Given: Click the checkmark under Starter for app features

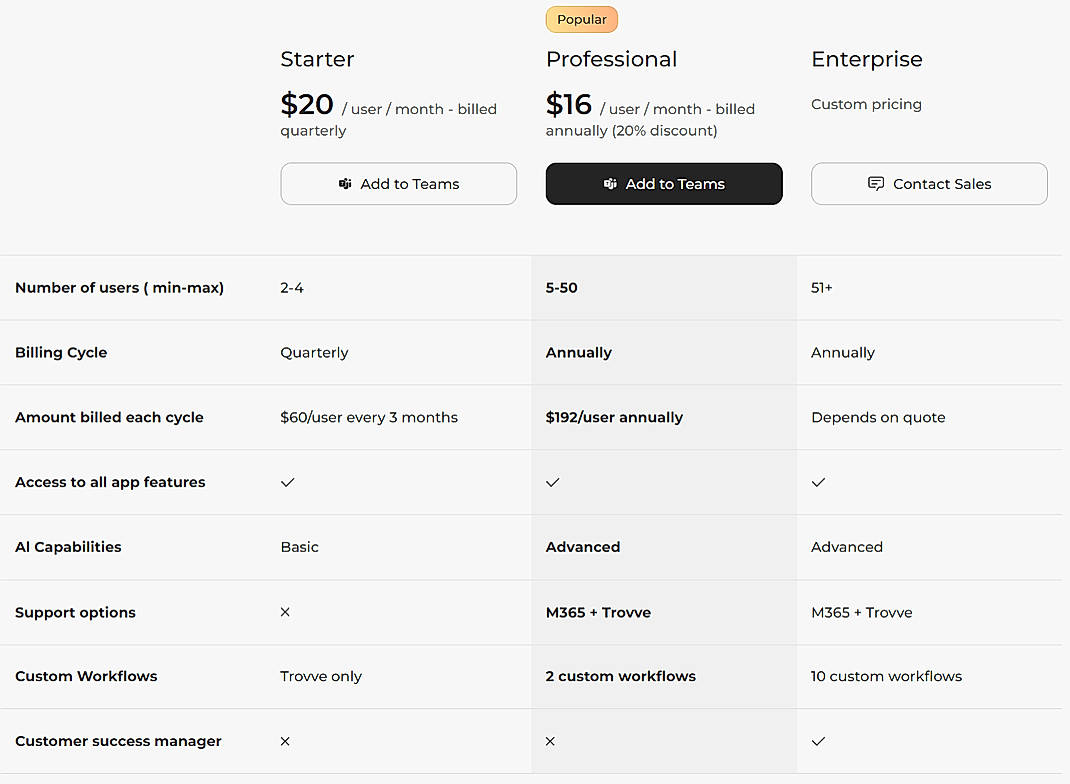Looking at the screenshot, I should [287, 482].
